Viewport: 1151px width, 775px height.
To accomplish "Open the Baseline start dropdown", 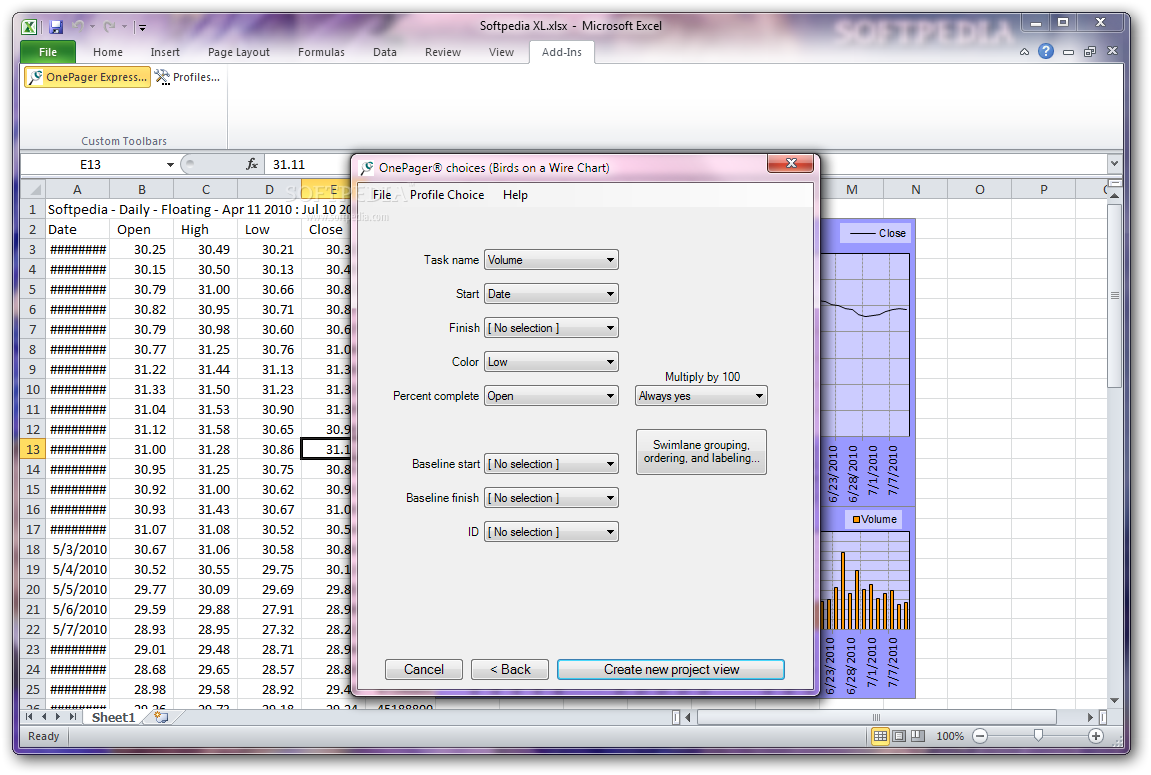I will 551,464.
